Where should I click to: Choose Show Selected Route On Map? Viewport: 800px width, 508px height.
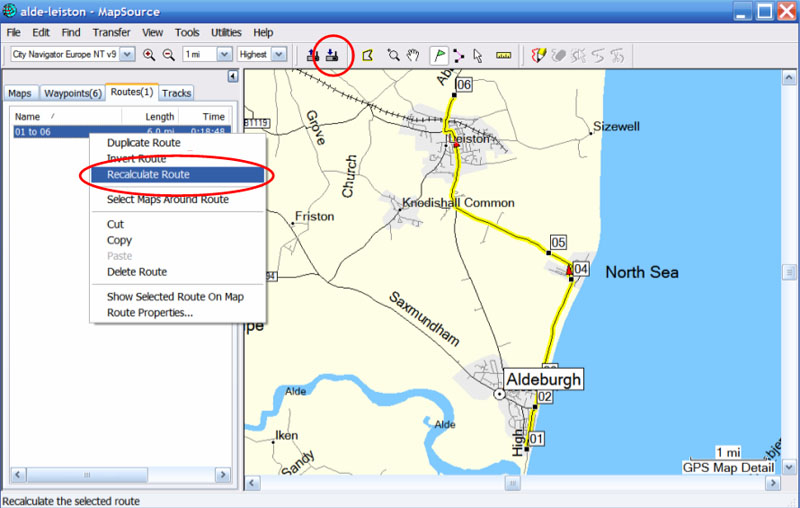178,297
